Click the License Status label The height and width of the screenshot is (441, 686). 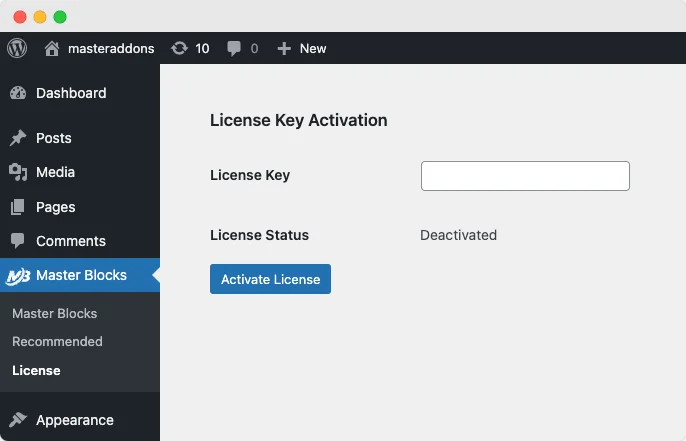coord(259,235)
